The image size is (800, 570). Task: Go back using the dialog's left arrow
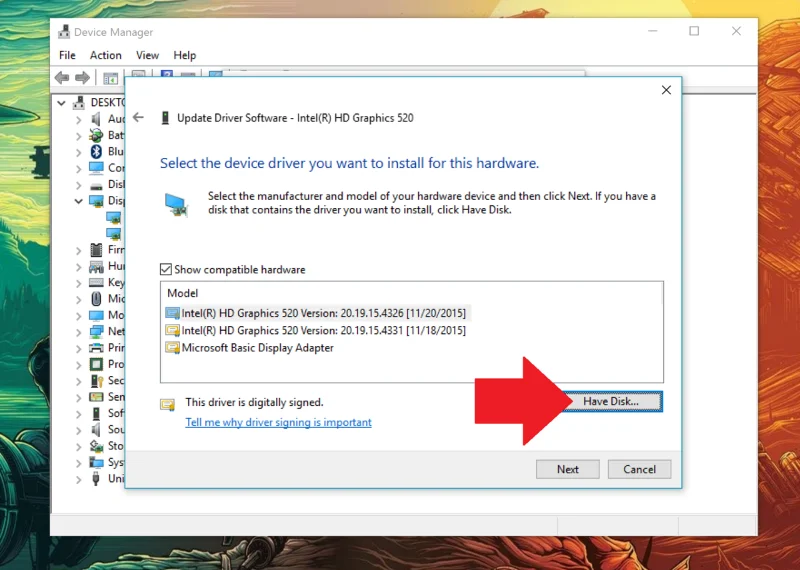[x=138, y=117]
